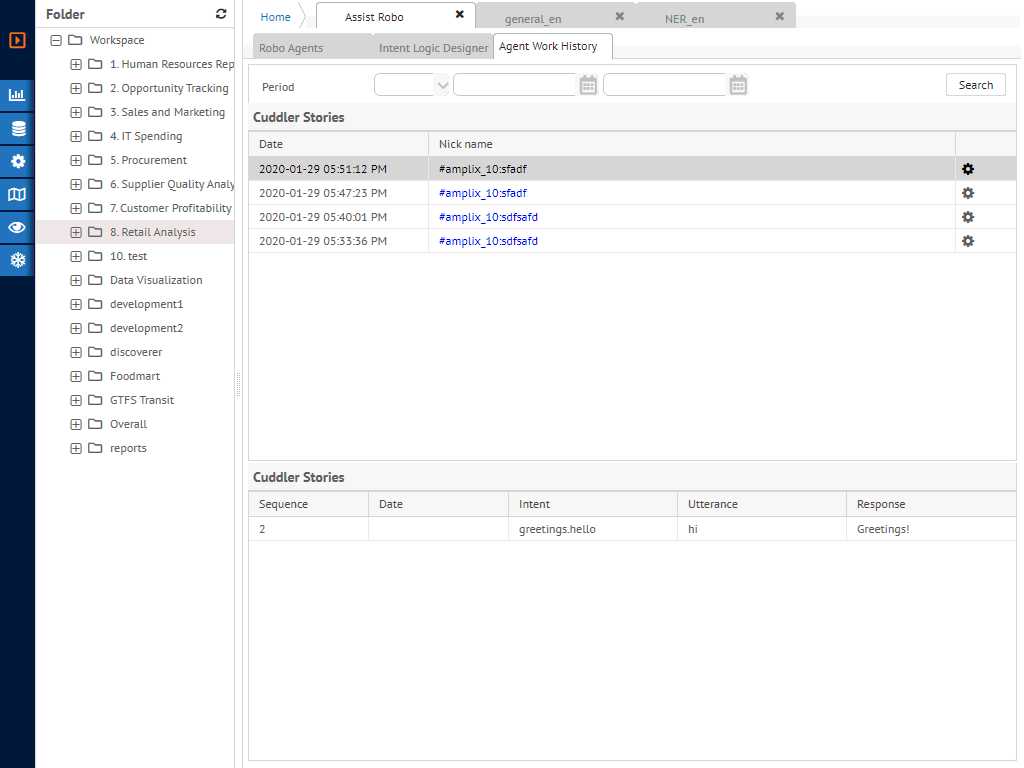The image size is (1024, 768).
Task: Close the general_en tab
Action: (x=620, y=16)
